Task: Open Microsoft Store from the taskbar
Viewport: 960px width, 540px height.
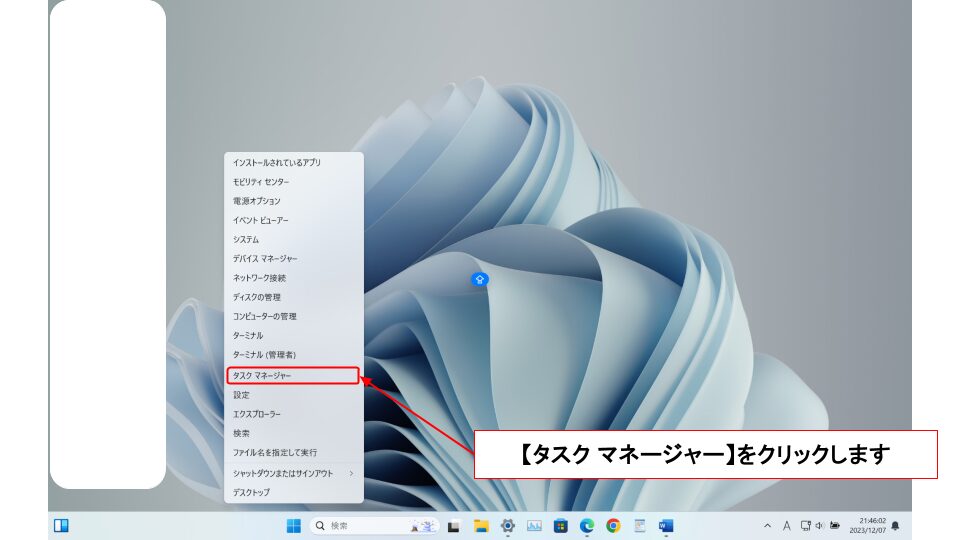Action: click(x=560, y=526)
